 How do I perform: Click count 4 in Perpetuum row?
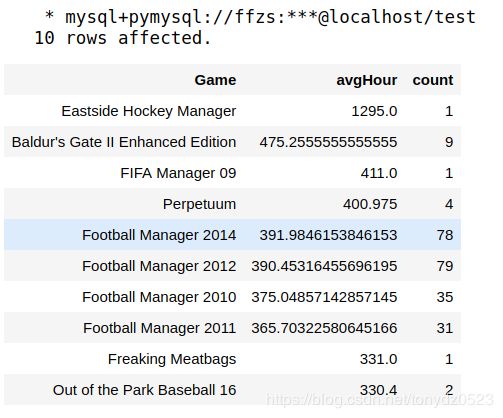(x=449, y=204)
